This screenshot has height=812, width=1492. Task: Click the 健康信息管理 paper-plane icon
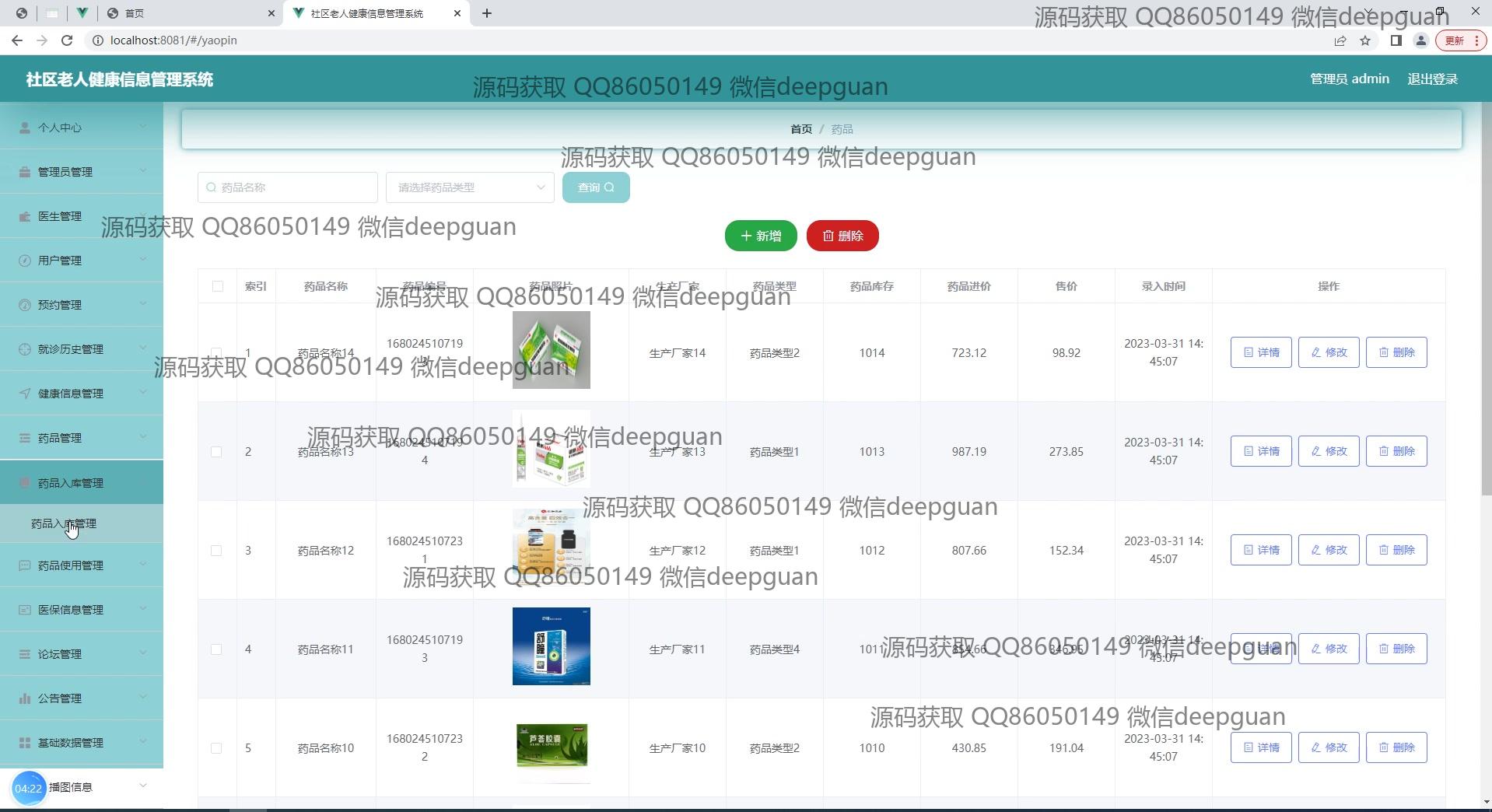25,394
